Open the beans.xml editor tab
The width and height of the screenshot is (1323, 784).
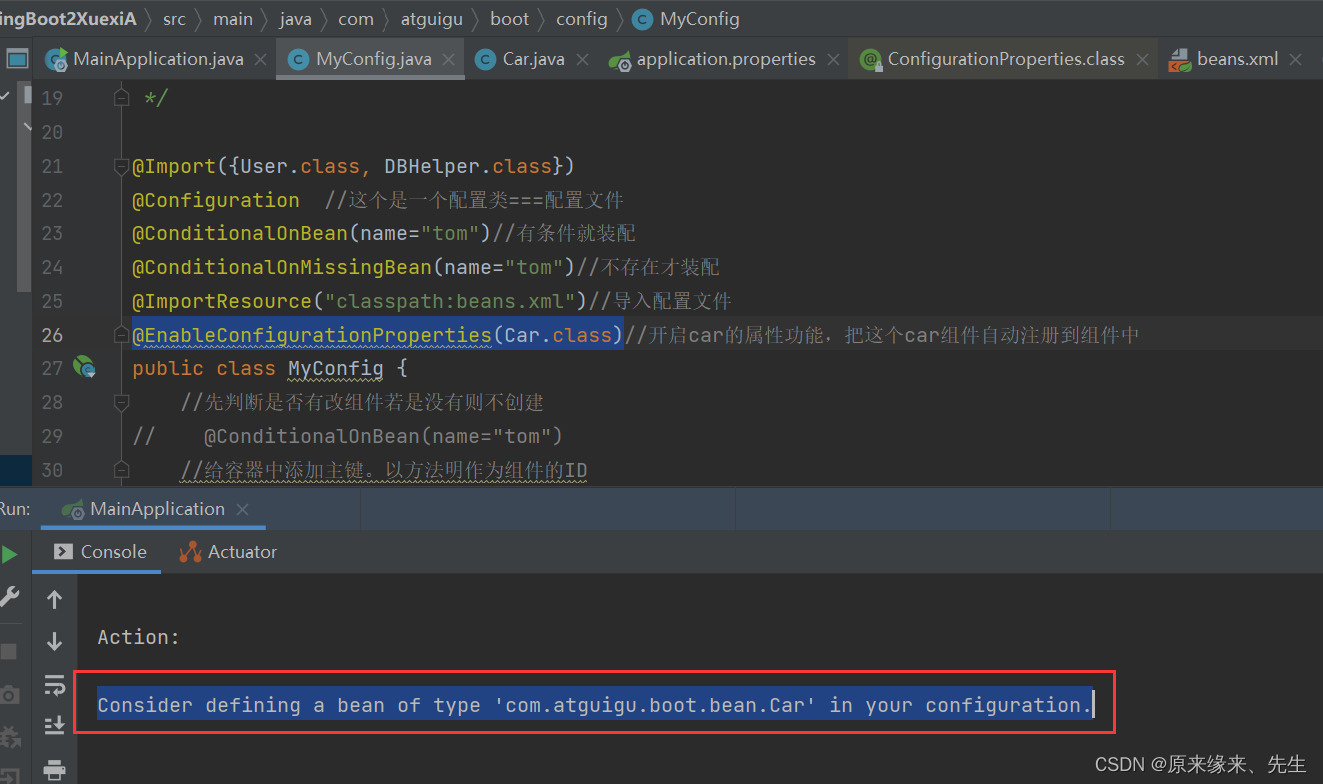[1238, 59]
